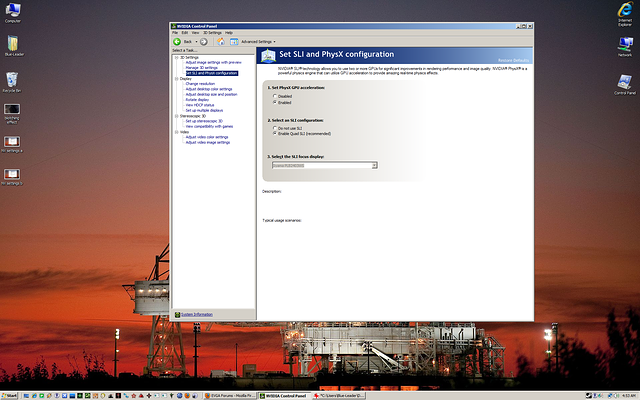Click the Back arrow toolbar button
This screenshot has width=640, height=400.
[181, 41]
